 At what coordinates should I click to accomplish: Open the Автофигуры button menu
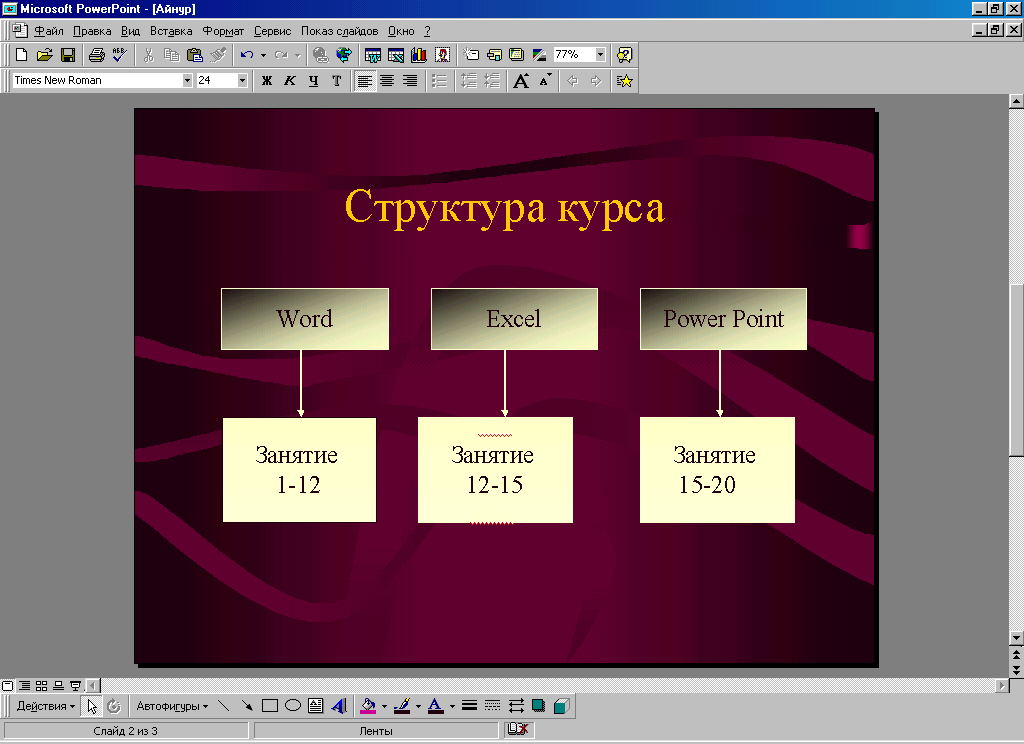click(172, 706)
